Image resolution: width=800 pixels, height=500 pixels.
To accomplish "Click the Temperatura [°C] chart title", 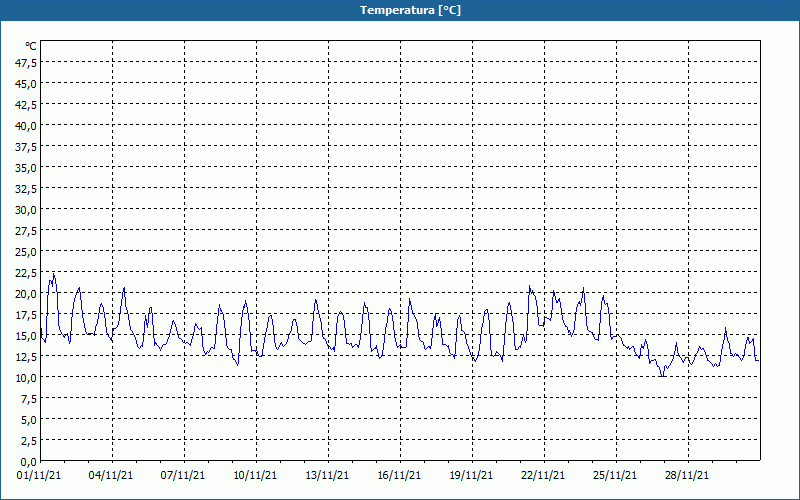I will pos(410,10).
